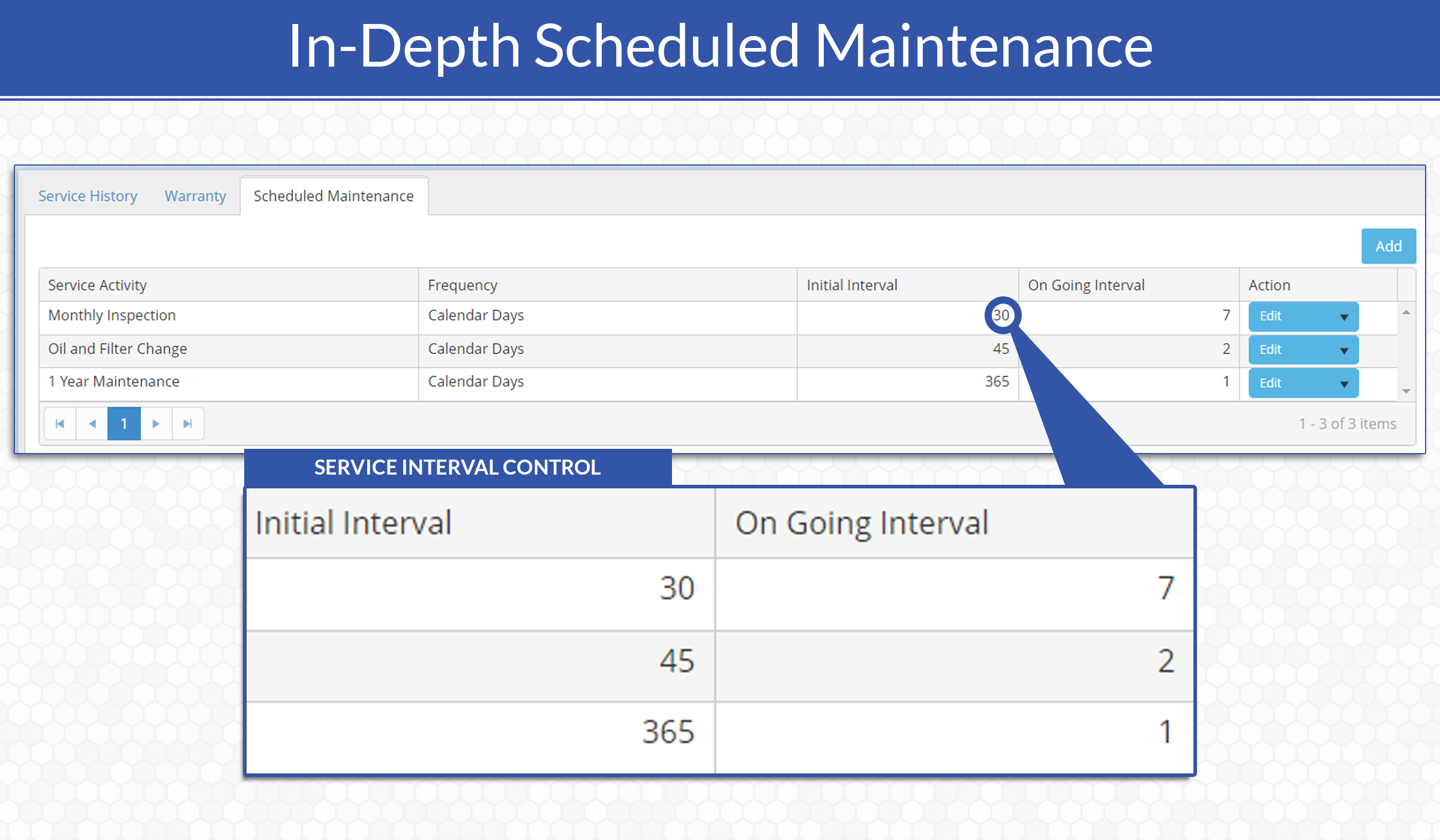Click the Add button
The width and height of the screenshot is (1440, 840).
(x=1388, y=246)
